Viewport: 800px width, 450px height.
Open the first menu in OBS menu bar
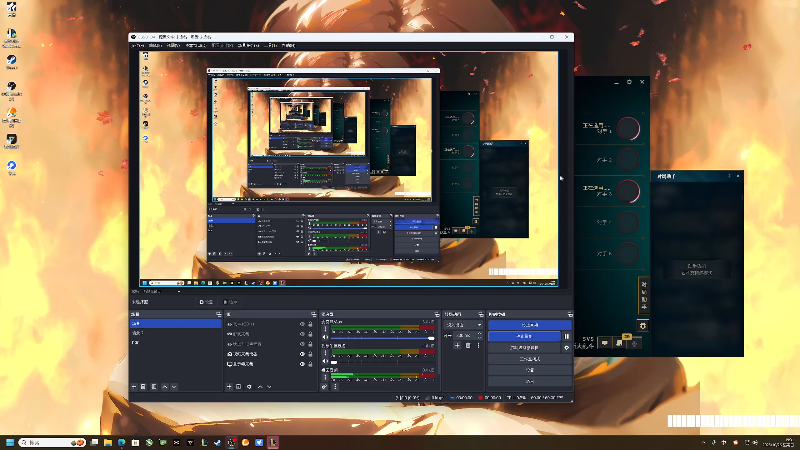tap(138, 45)
